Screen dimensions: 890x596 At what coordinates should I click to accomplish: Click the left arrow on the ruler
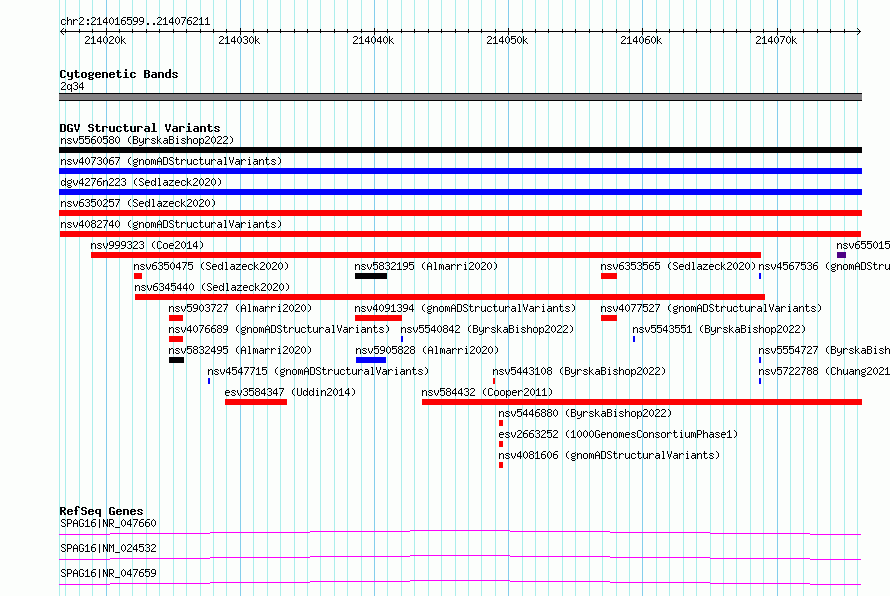click(x=62, y=31)
